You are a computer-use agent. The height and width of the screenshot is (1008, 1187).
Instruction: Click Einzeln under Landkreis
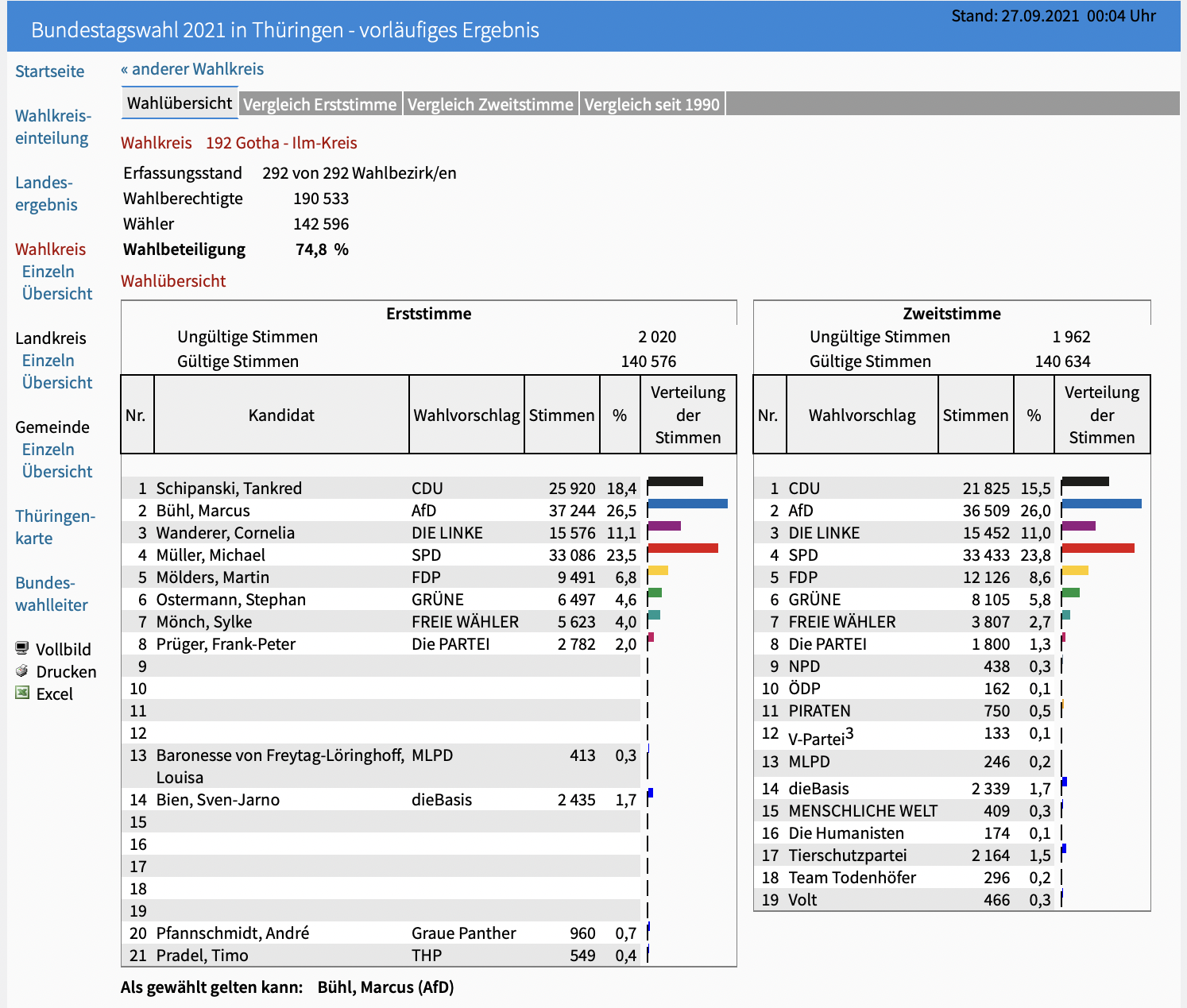(48, 361)
